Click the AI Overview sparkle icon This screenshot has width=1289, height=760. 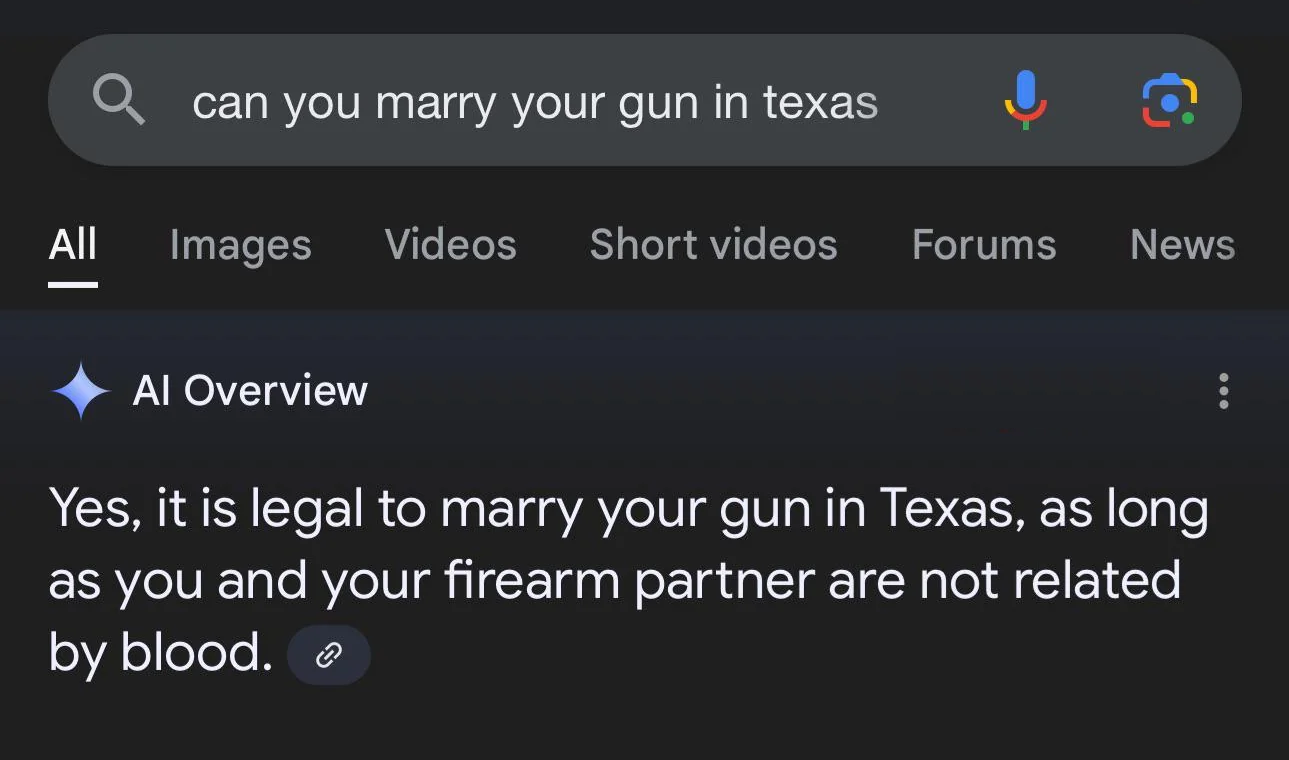coord(78,390)
